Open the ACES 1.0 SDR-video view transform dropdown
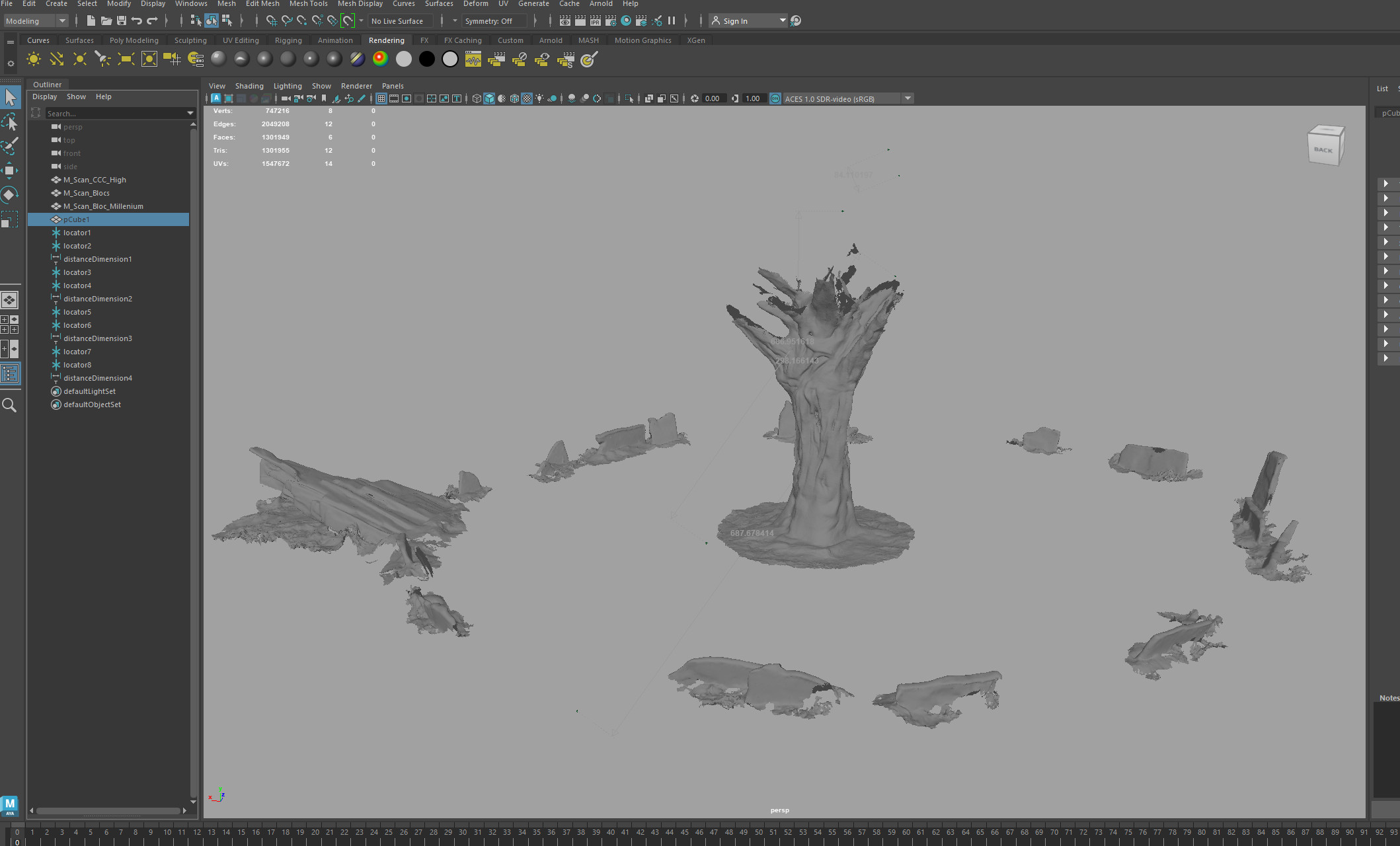Image resolution: width=1400 pixels, height=846 pixels. click(x=849, y=98)
